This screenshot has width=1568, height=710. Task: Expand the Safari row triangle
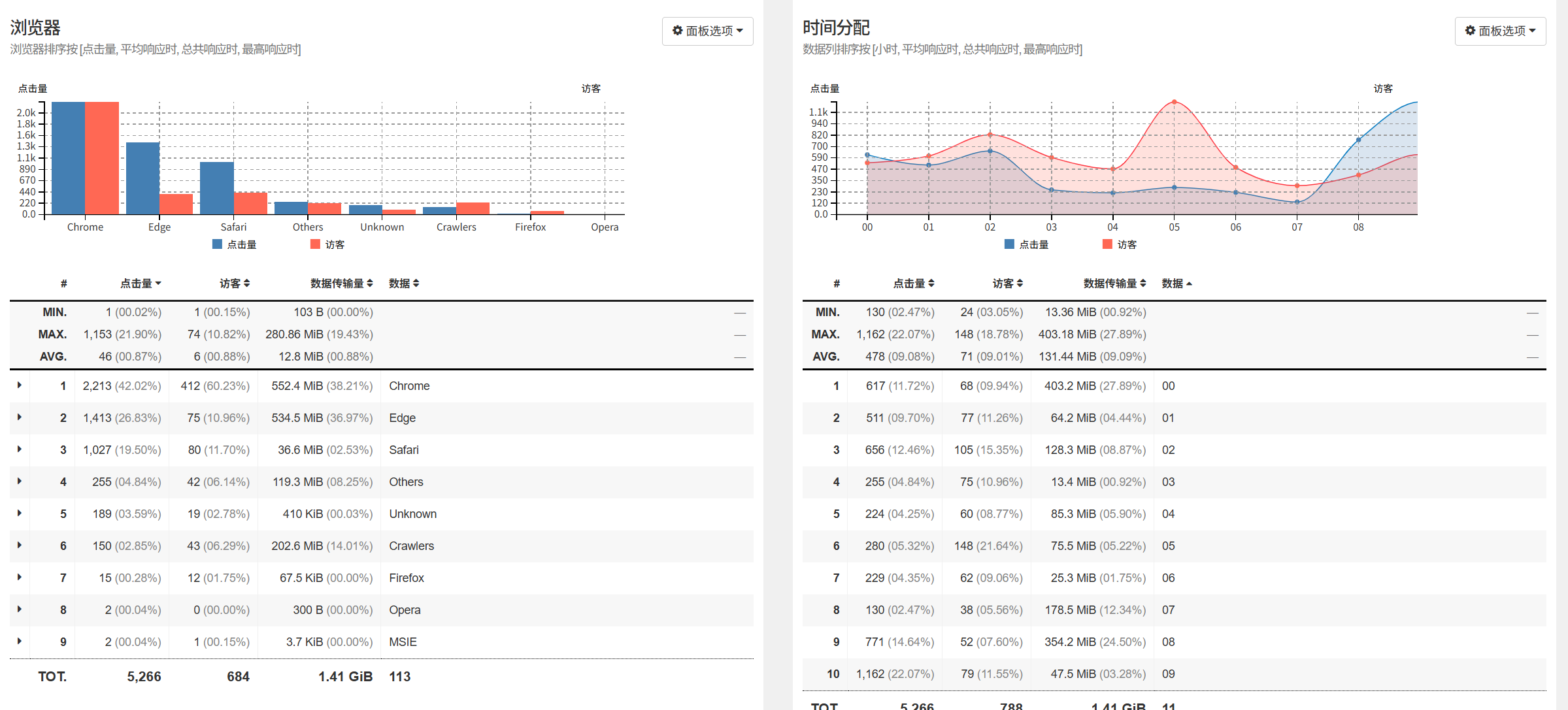coord(20,449)
